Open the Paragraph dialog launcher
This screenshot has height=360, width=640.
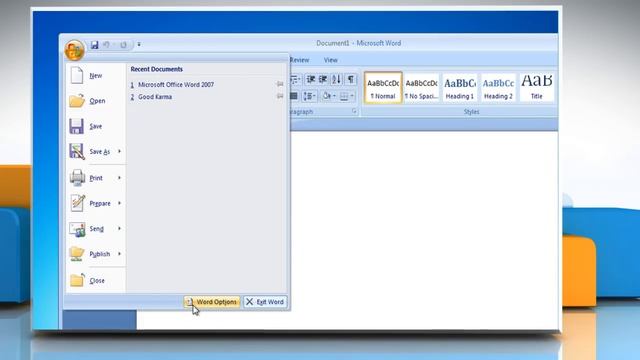coord(354,111)
